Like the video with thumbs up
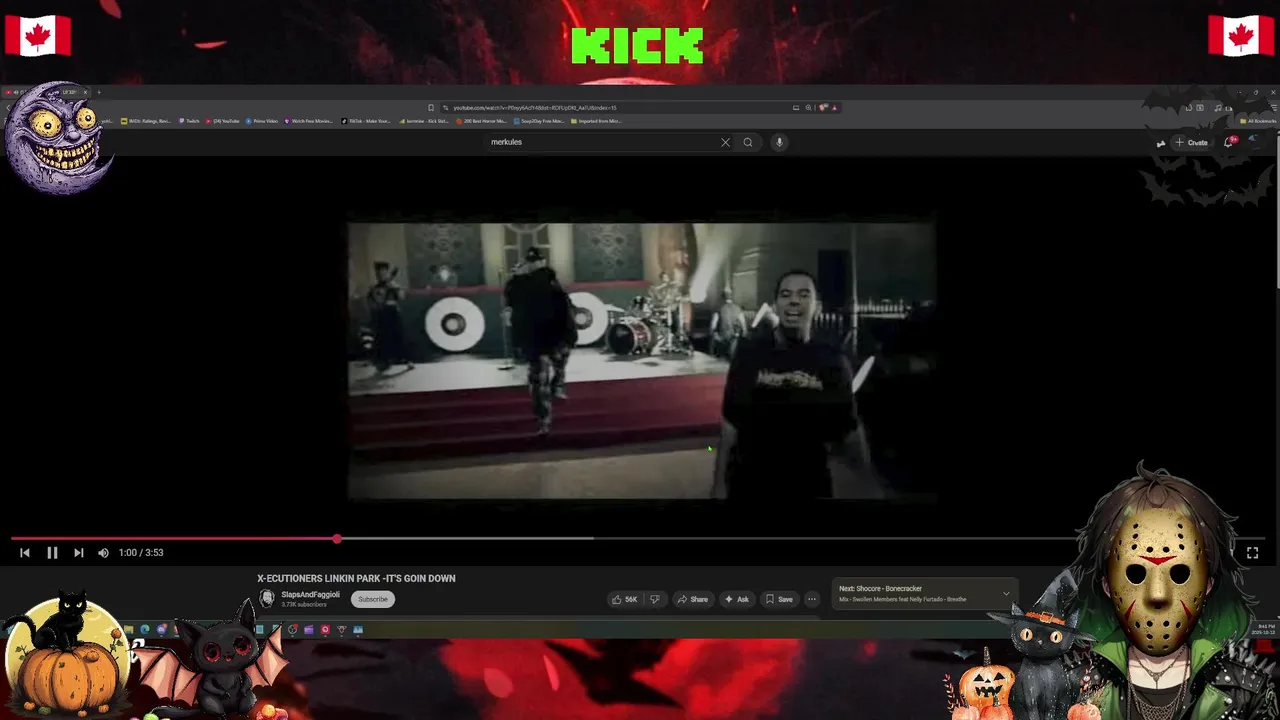This screenshot has width=1280, height=720. pos(626,599)
